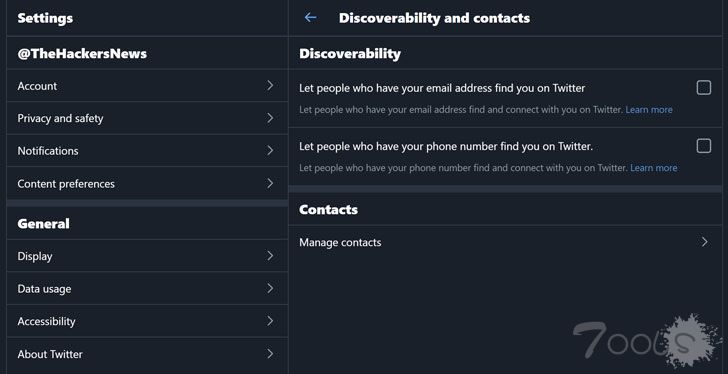The height and width of the screenshot is (374, 728).
Task: Enable email address discoverability checkbox
Action: click(704, 88)
